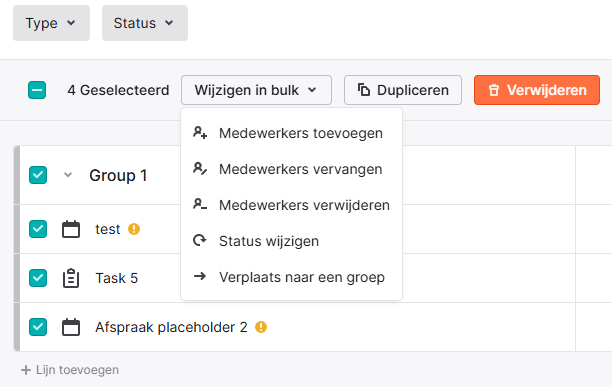Image resolution: width=612 pixels, height=387 pixels.
Task: Click the replace-employee person-pencil icon
Action: 200,169
